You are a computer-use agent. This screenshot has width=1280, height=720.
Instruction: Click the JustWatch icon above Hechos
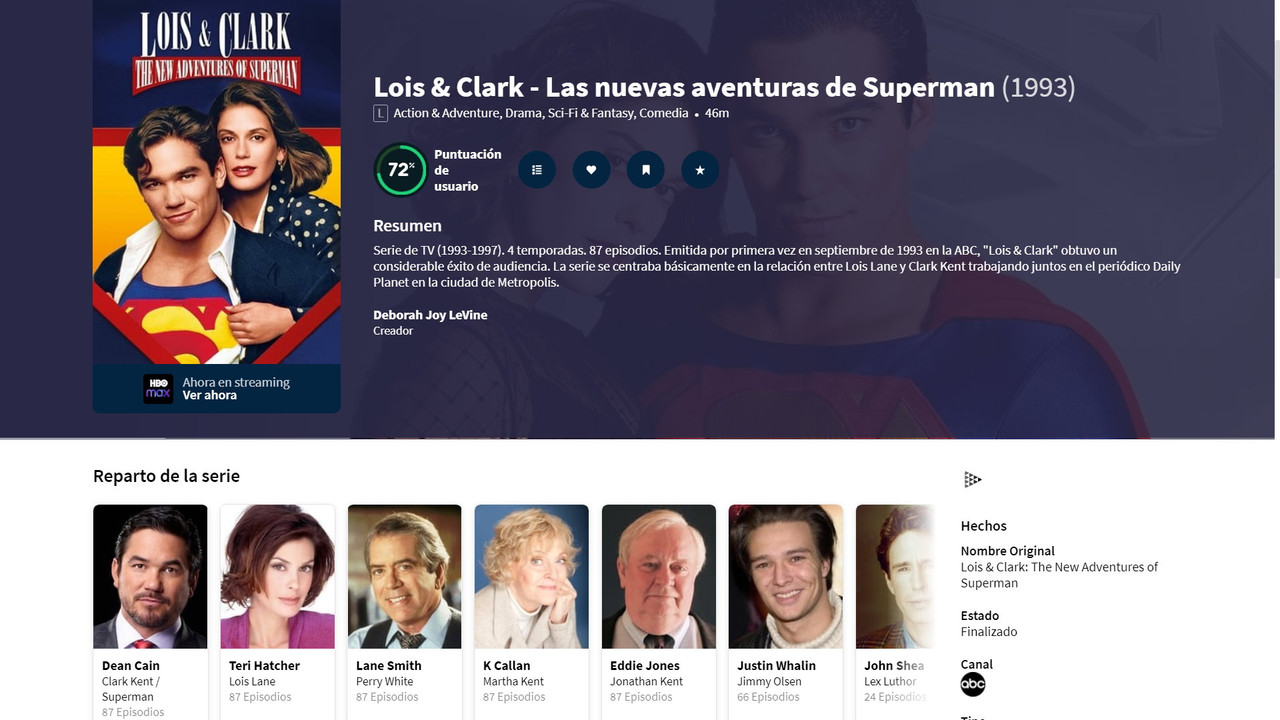tap(973, 480)
